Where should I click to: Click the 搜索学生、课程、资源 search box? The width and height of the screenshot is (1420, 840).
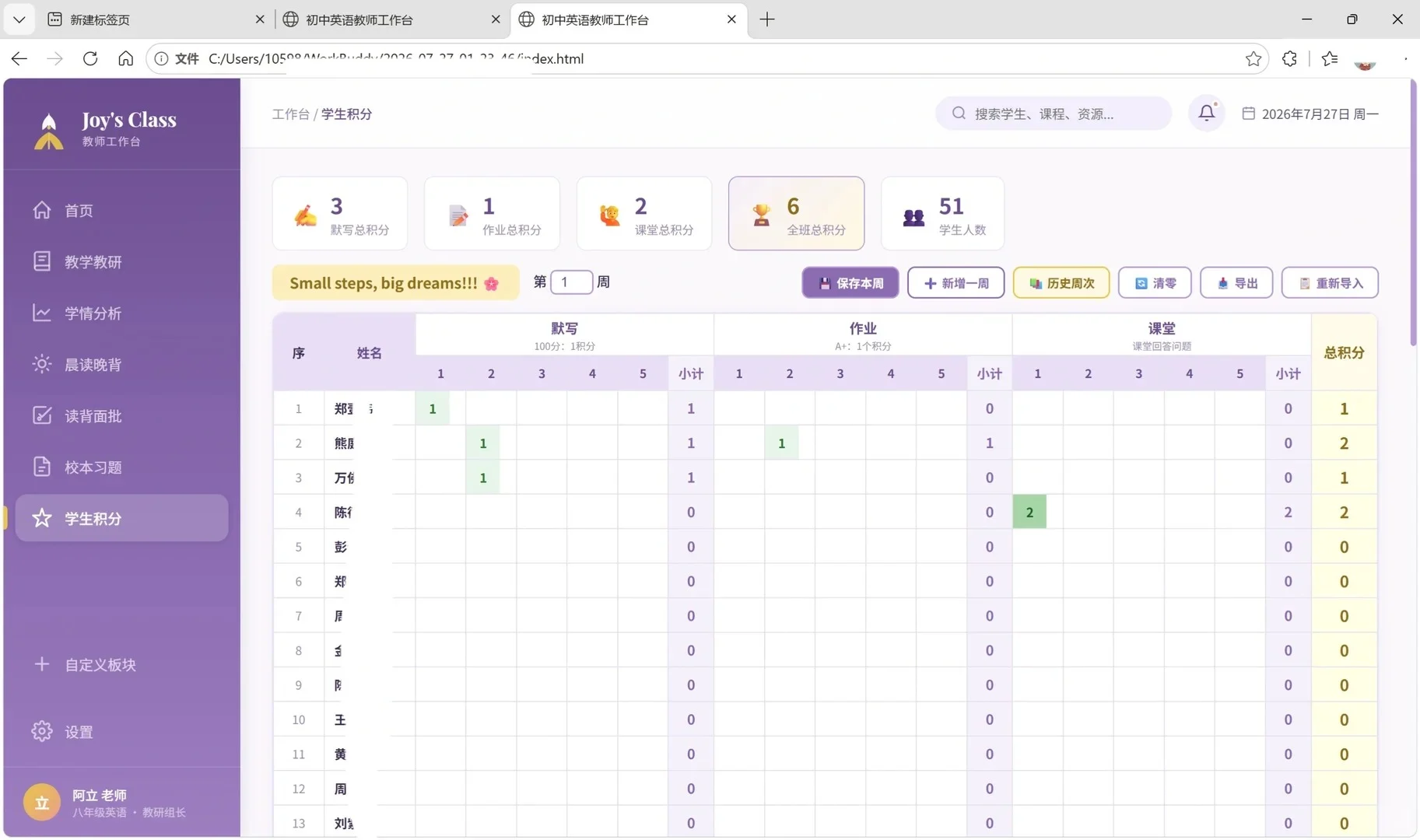coord(1054,114)
